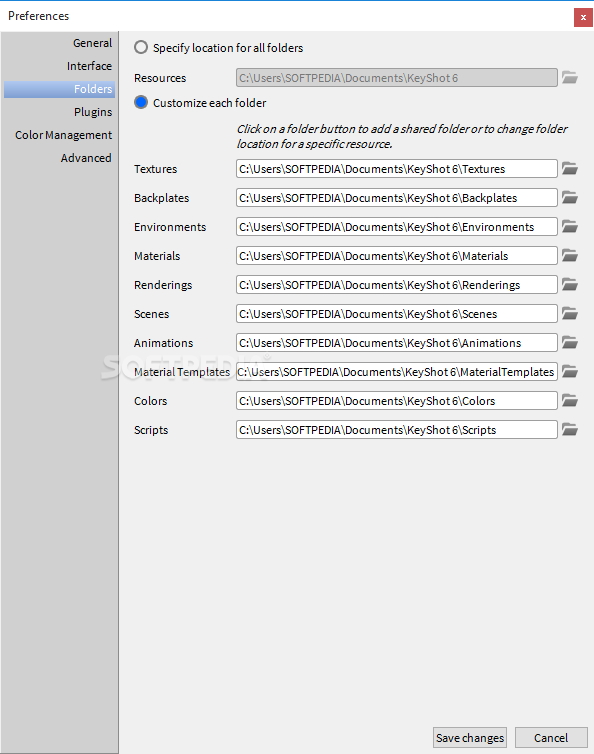This screenshot has width=594, height=754.
Task: Browse for Backplates folder location
Action: point(569,198)
